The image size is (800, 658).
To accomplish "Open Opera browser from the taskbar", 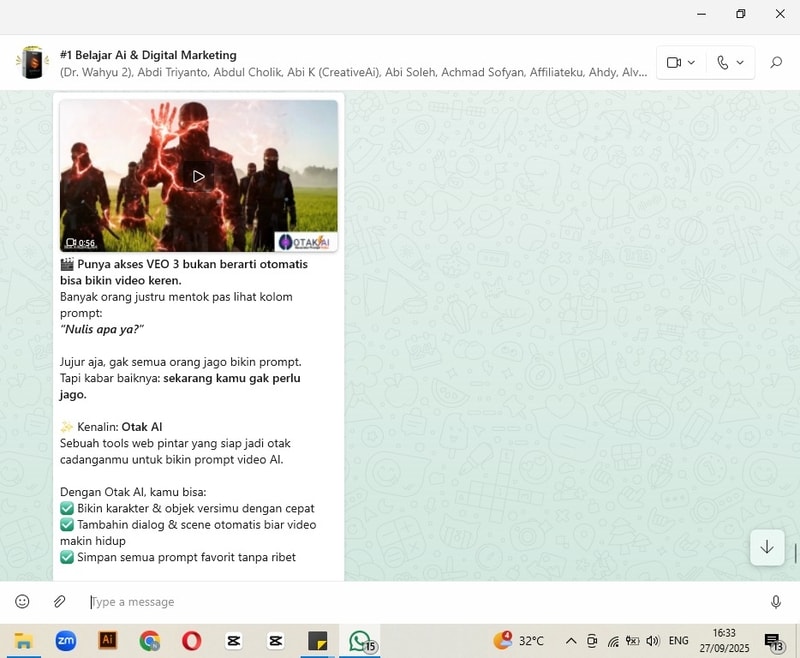I will (191, 641).
